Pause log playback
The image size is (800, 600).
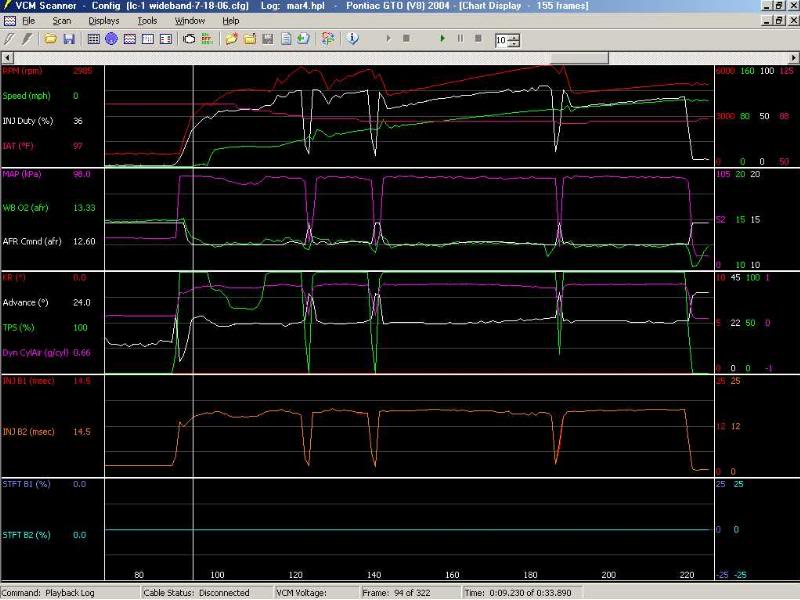tap(460, 39)
